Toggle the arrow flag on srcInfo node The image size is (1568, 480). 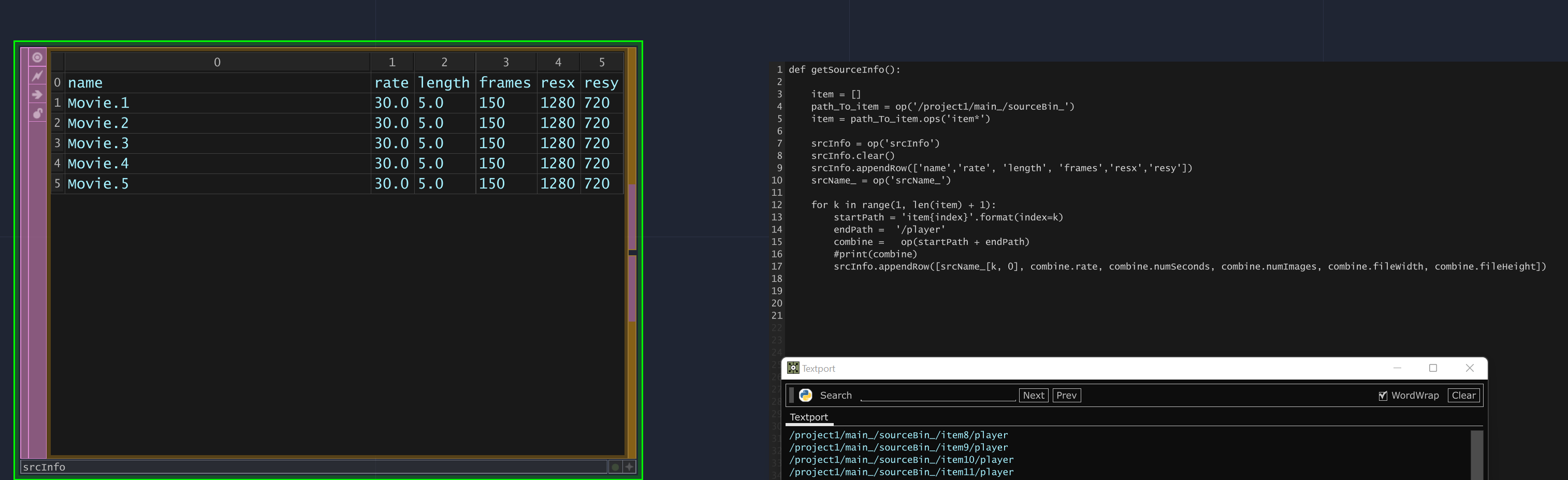(x=37, y=95)
